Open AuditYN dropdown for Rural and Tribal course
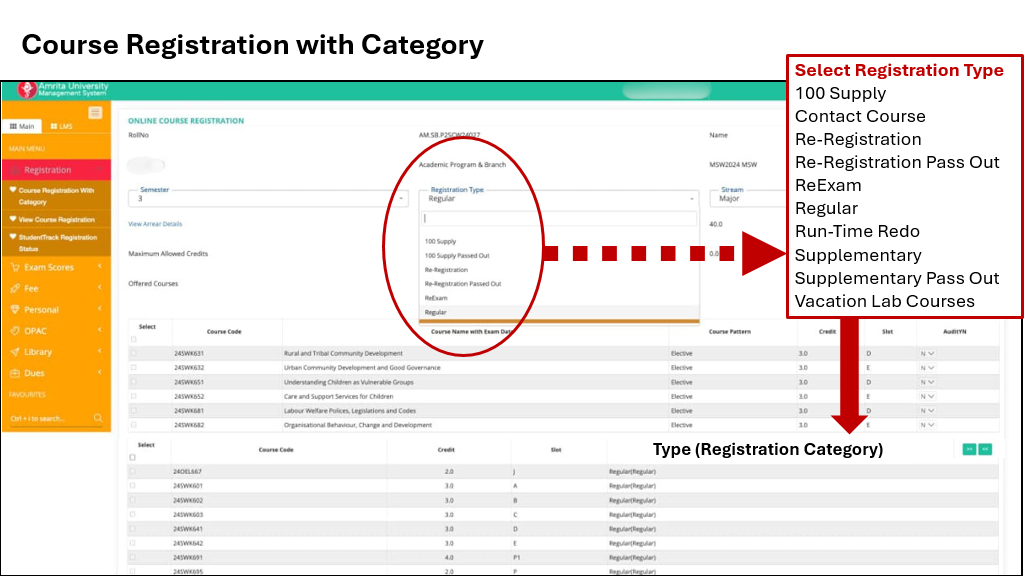Screen dimensions: 1024x576 click(x=929, y=353)
